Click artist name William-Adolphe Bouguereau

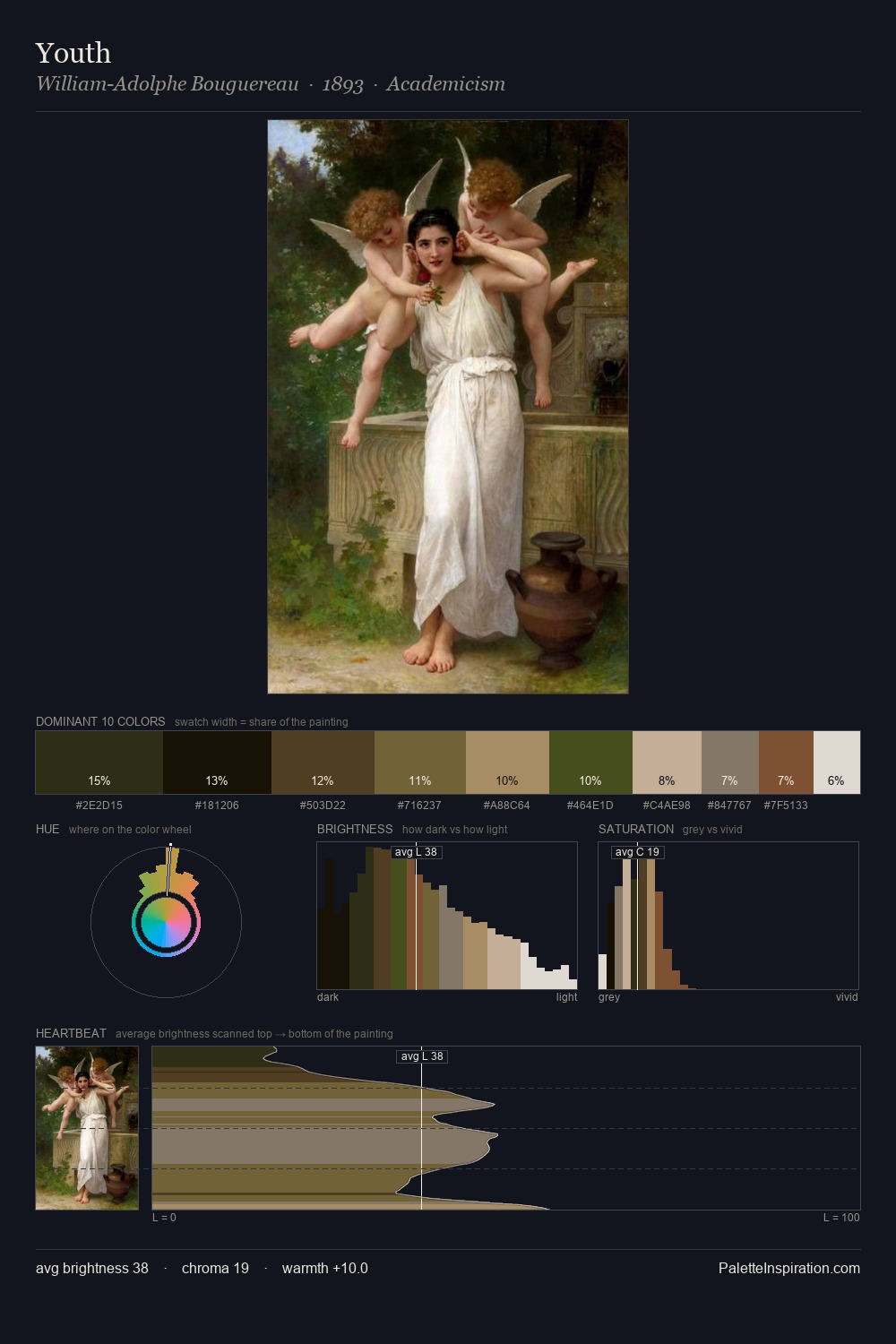pyautogui.click(x=168, y=84)
